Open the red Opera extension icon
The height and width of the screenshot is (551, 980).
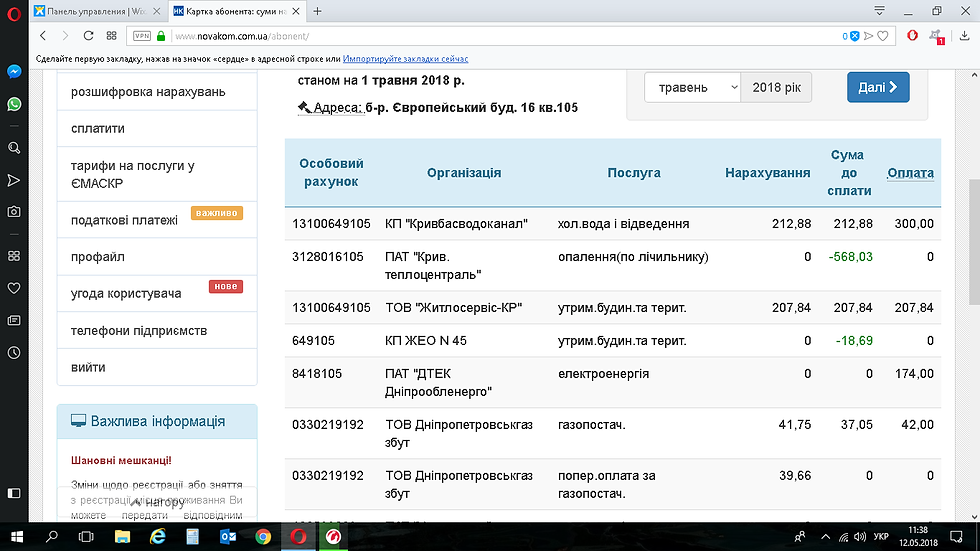(x=912, y=36)
